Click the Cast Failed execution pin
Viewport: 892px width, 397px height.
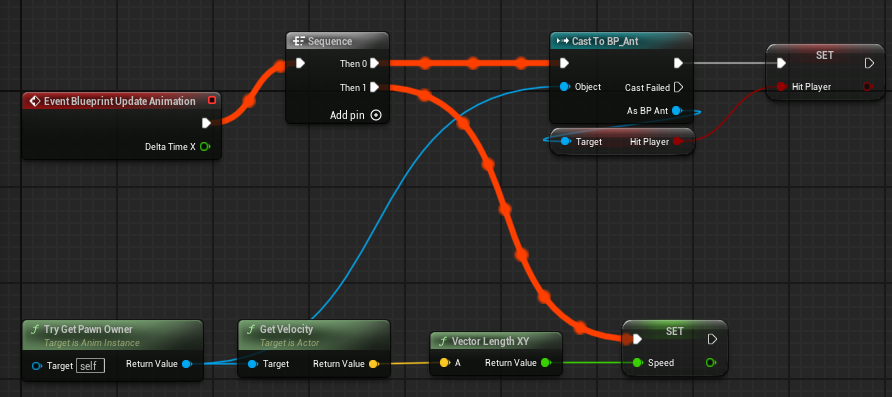[x=678, y=87]
